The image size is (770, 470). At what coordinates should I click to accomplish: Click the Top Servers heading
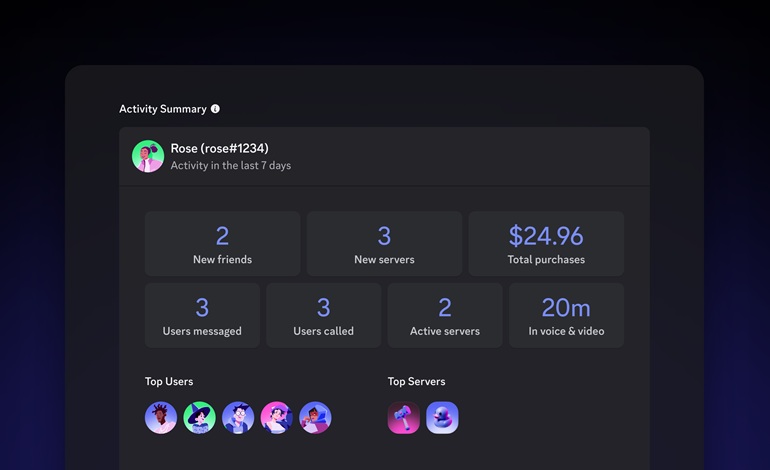[416, 381]
